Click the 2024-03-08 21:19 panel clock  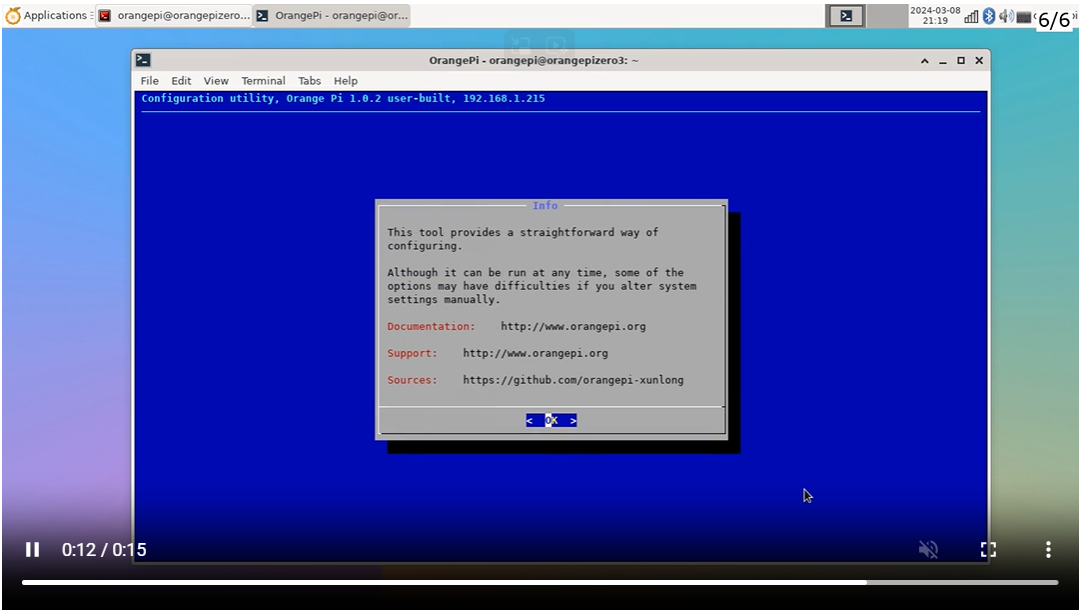coord(934,15)
